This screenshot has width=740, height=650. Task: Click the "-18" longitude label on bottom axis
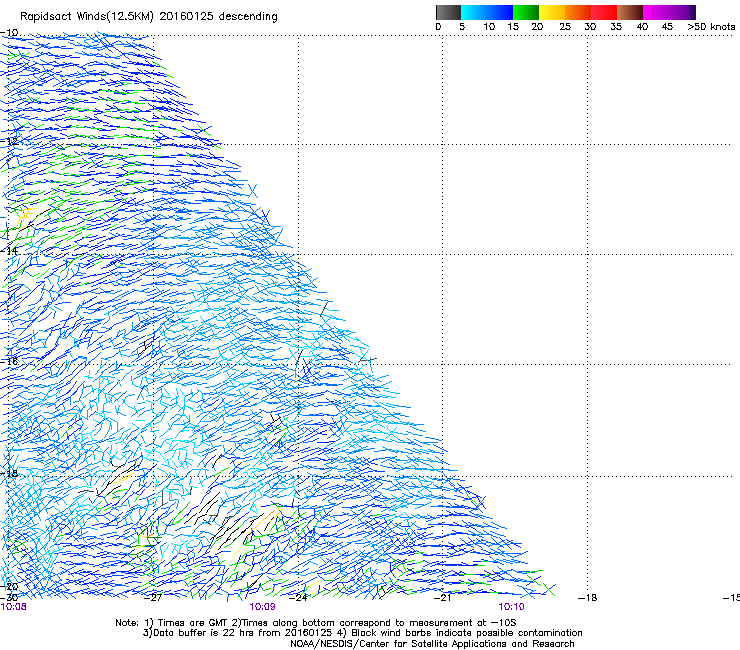point(588,598)
